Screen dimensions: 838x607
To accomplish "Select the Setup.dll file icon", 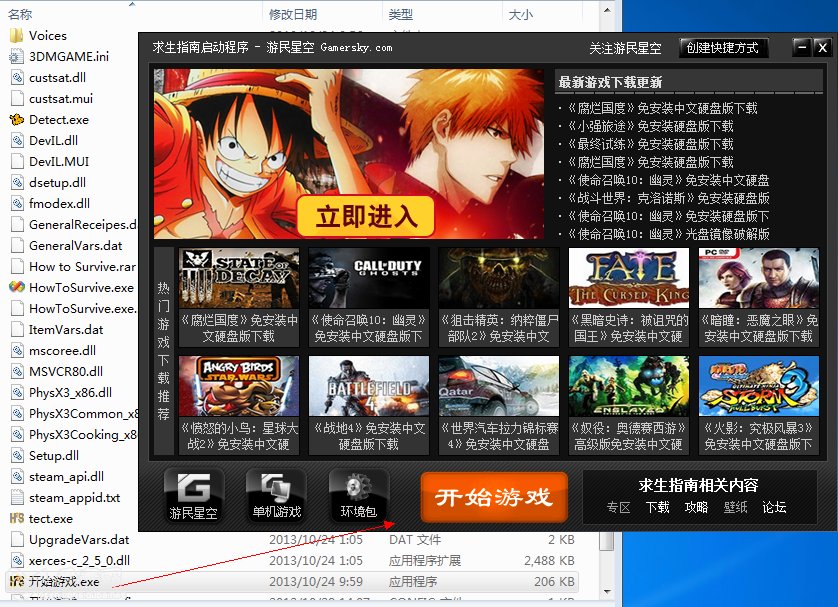I will pos(17,456).
